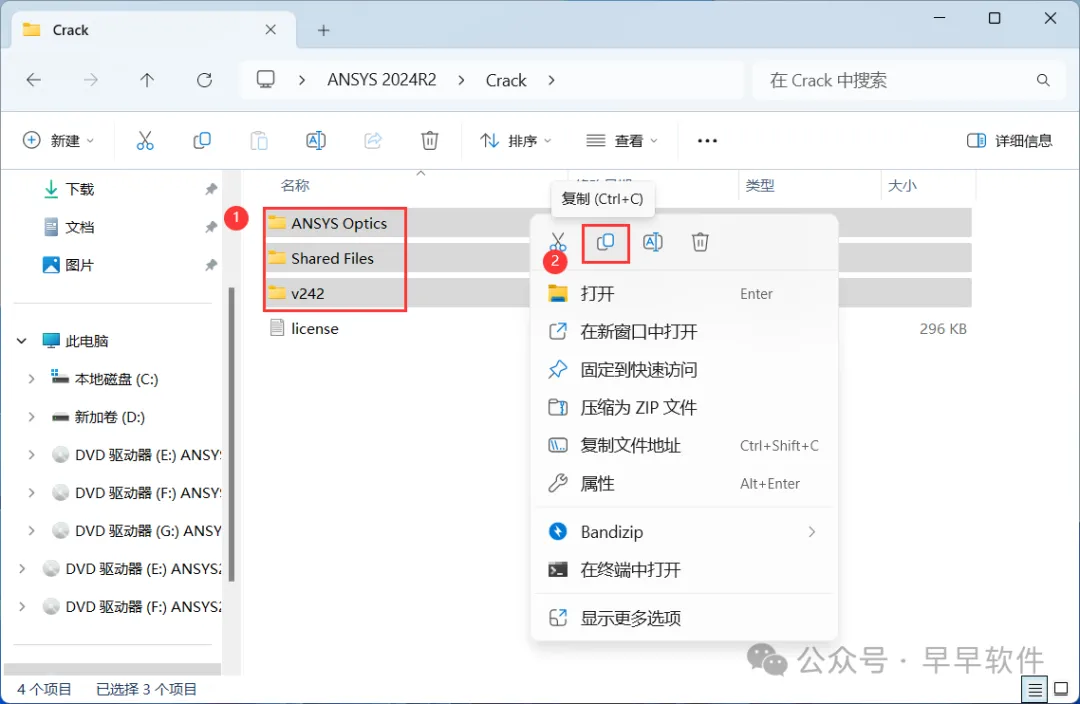This screenshot has width=1080, height=704.
Task: Go back with the left arrow
Action: click(x=33, y=80)
